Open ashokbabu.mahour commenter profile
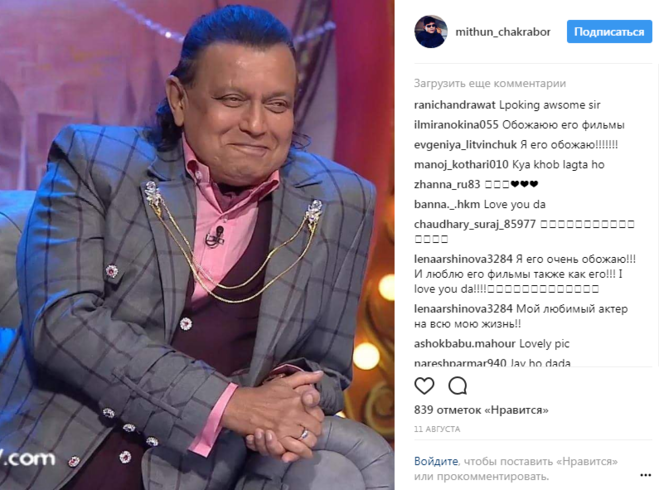 click(x=464, y=344)
